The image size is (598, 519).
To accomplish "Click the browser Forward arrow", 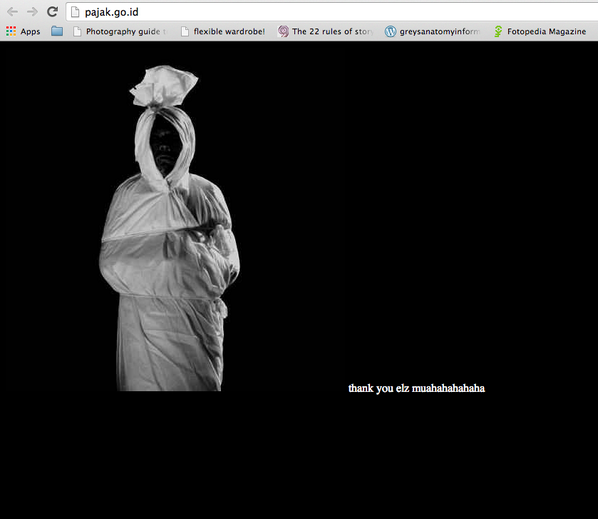I will 32,12.
